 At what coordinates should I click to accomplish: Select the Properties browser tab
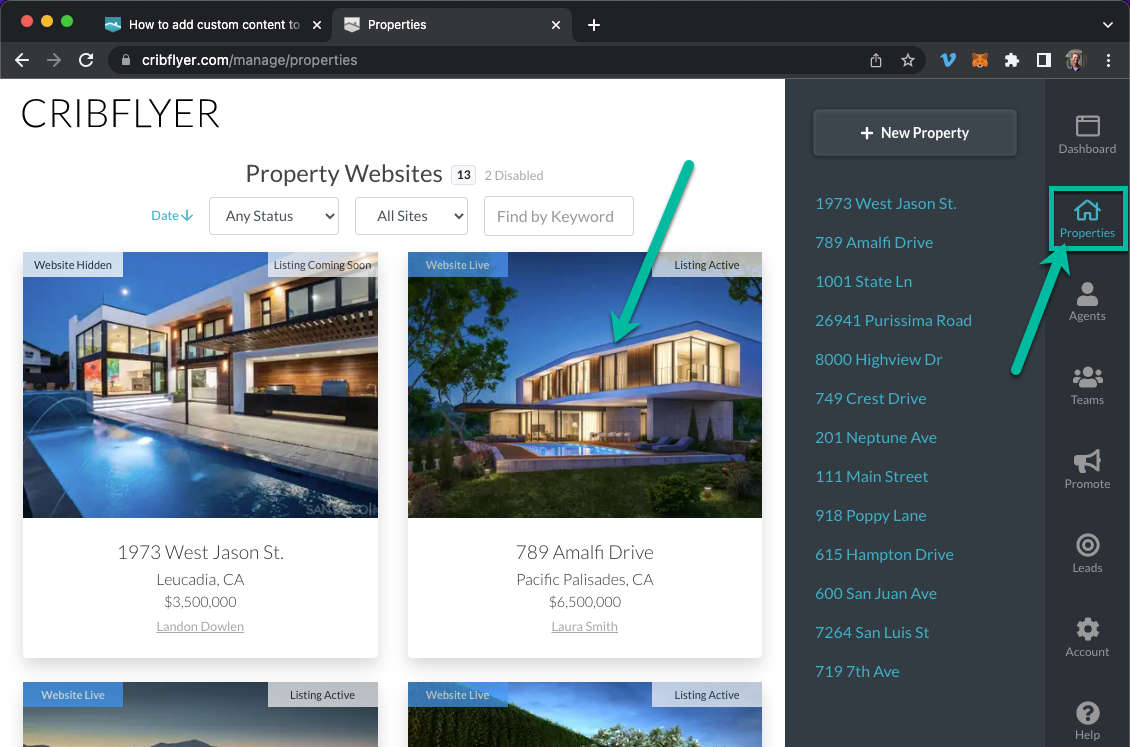[453, 25]
